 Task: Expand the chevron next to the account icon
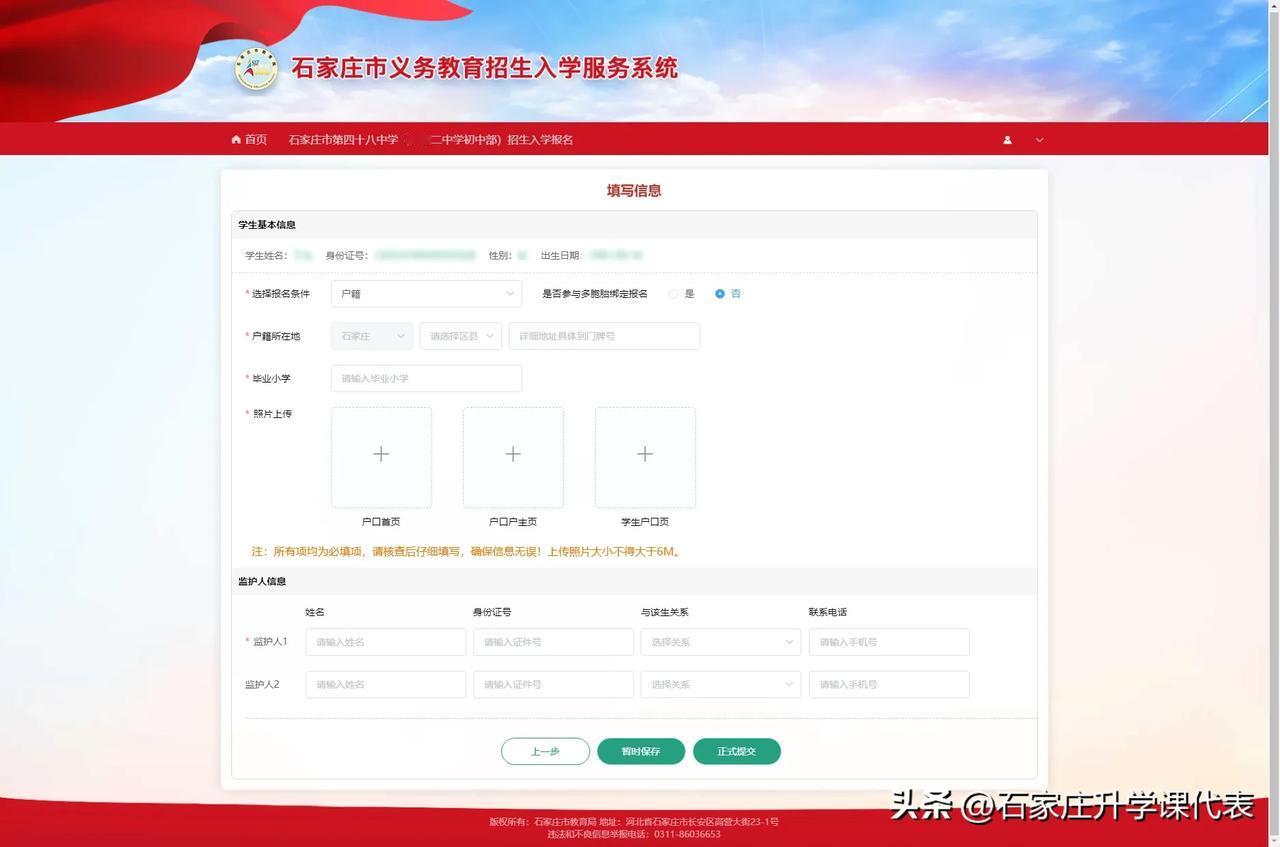click(1039, 140)
